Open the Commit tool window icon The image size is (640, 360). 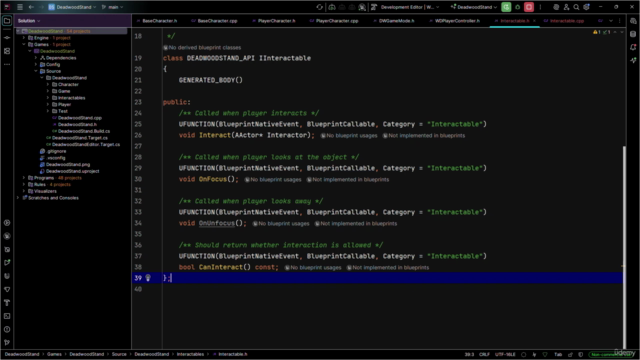[x=7, y=38]
